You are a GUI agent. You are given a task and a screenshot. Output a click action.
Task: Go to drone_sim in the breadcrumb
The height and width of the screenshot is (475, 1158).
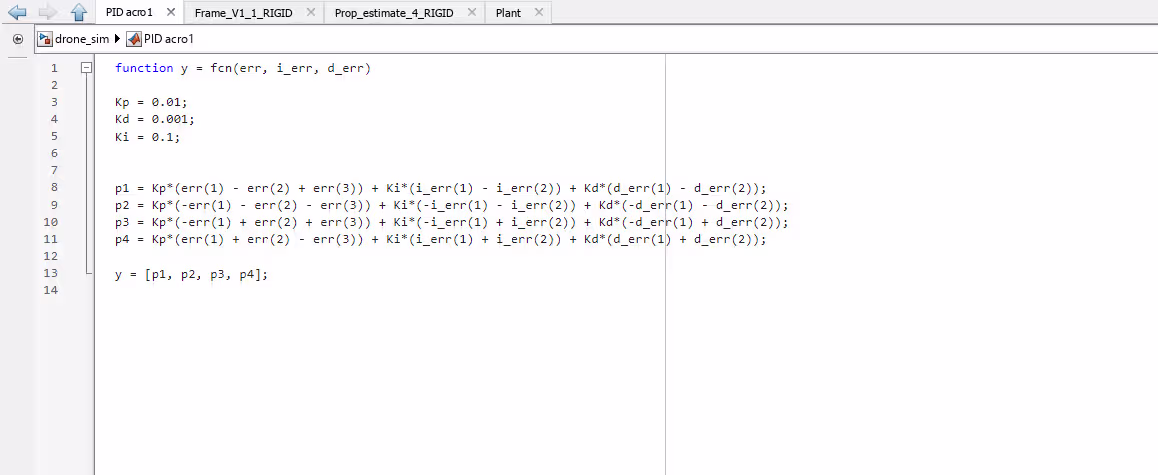(82, 39)
